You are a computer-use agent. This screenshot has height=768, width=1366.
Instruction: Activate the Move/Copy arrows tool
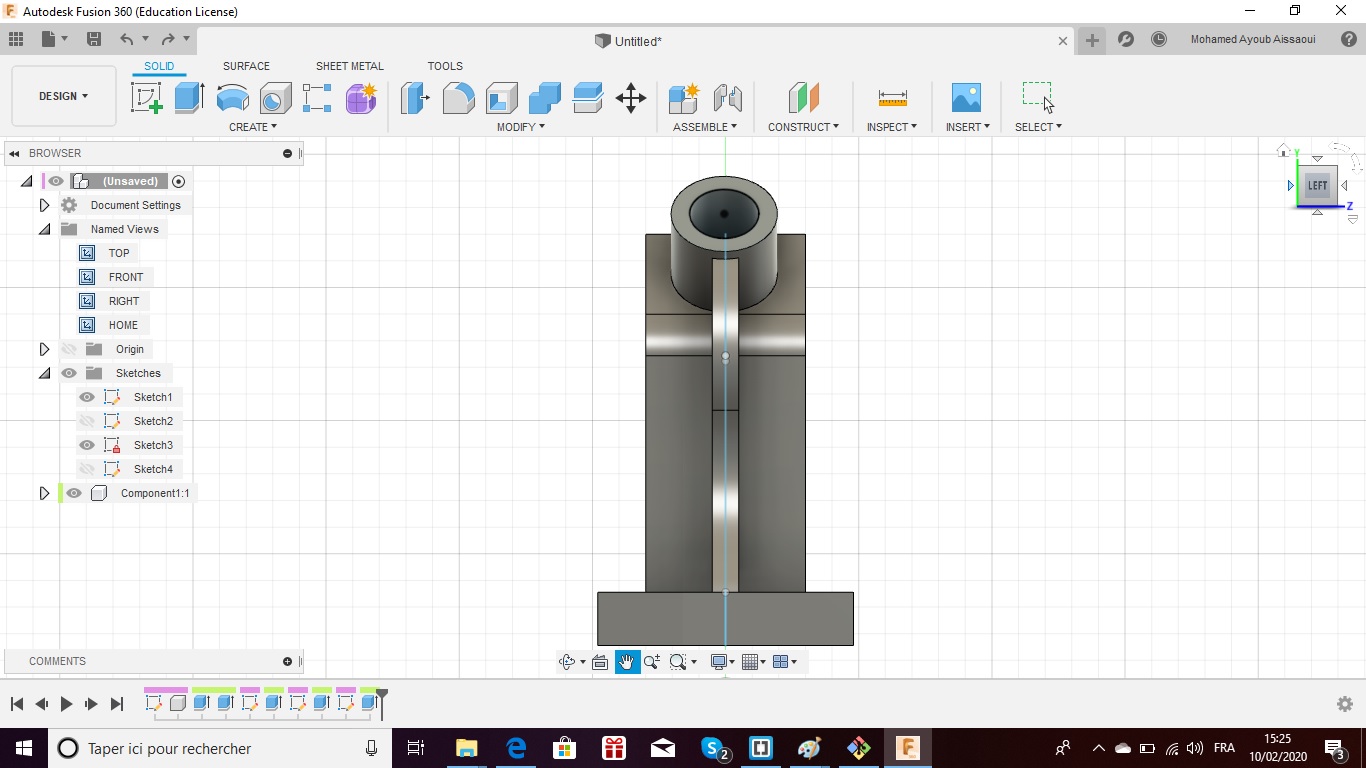click(630, 98)
